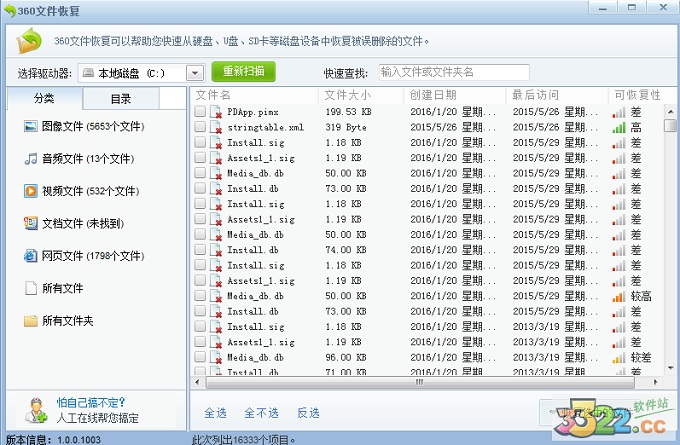Tick the checkbox of the 较高 Media_db.db row
Screen dimensions: 680x445
coord(200,295)
